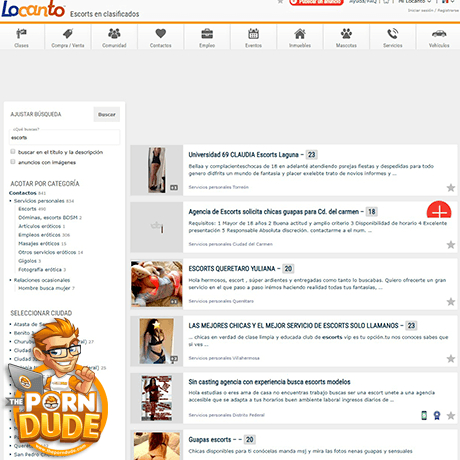
Task: Select the Relaciones ocasionales category
Action: tap(42, 280)
